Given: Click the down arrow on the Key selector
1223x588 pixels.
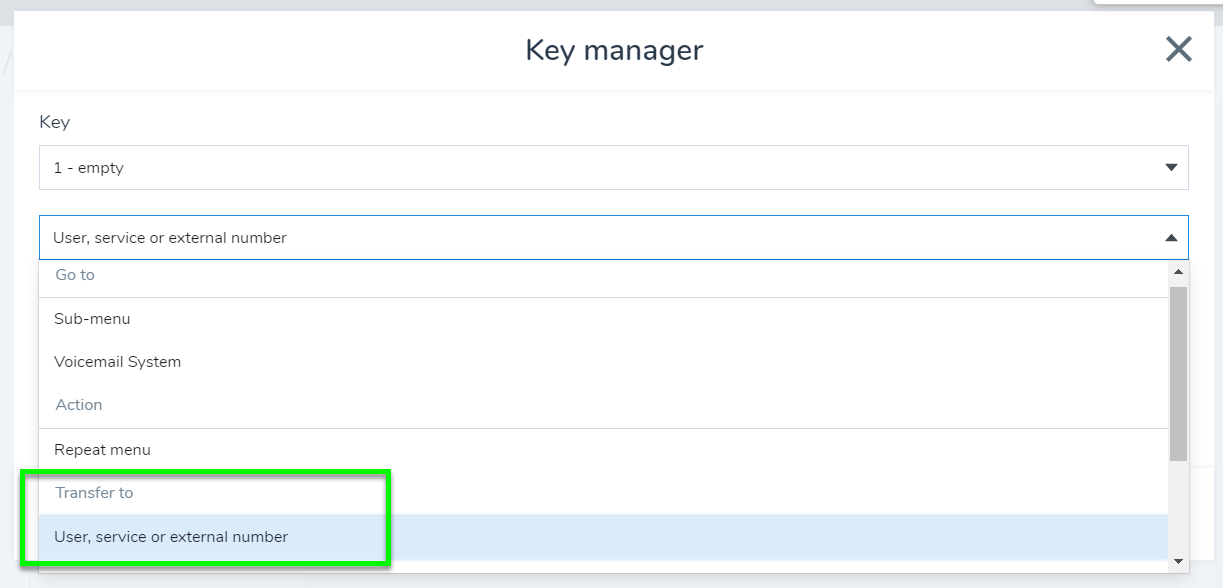Looking at the screenshot, I should point(1171,168).
